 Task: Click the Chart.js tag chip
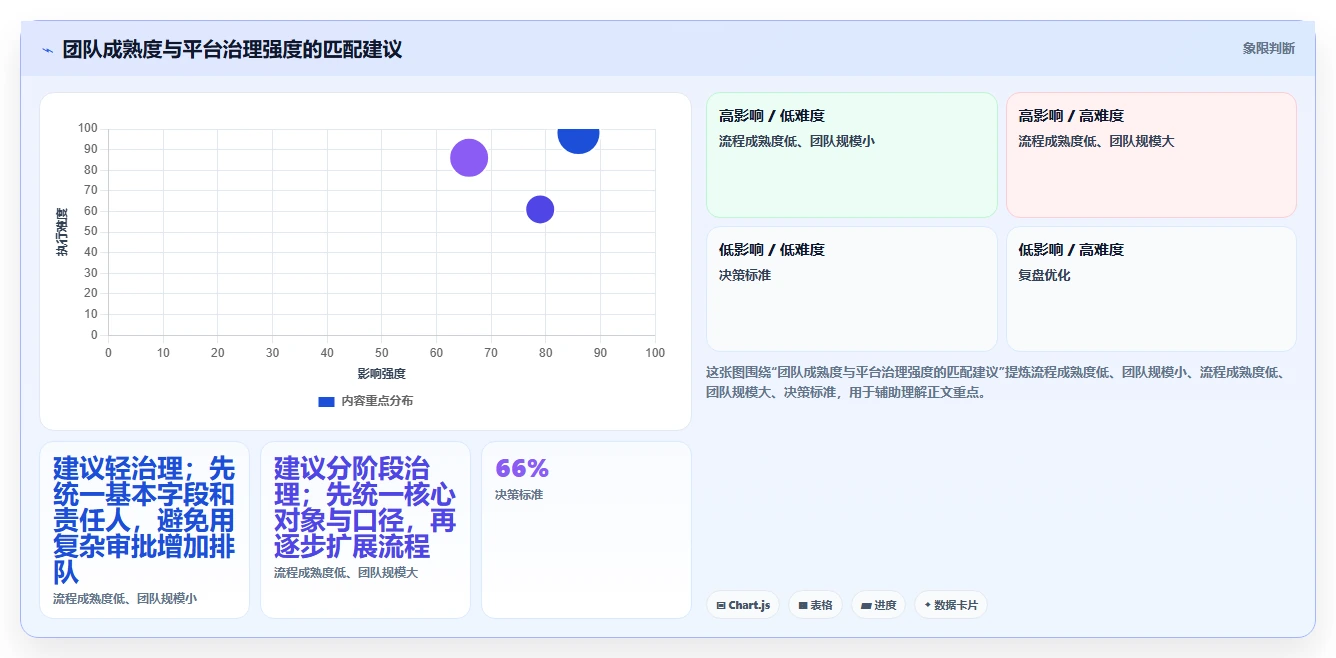coord(742,605)
